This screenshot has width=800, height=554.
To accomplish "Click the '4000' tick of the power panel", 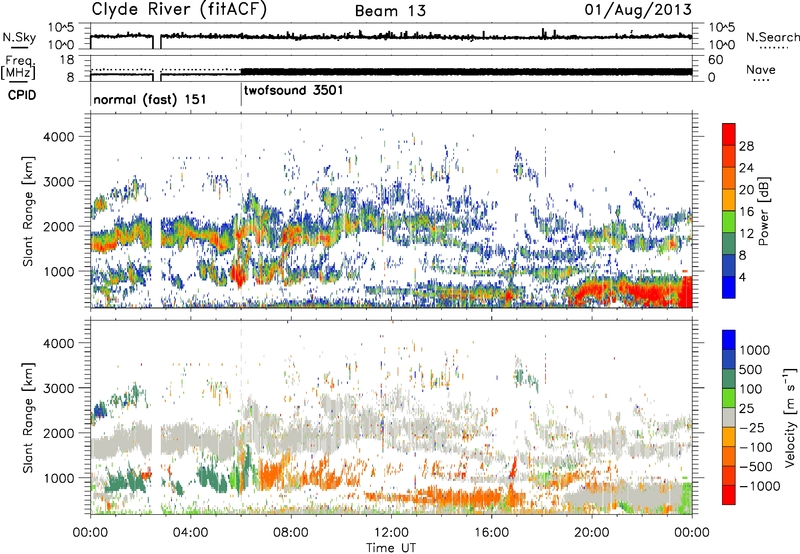I will pyautogui.click(x=59, y=137).
